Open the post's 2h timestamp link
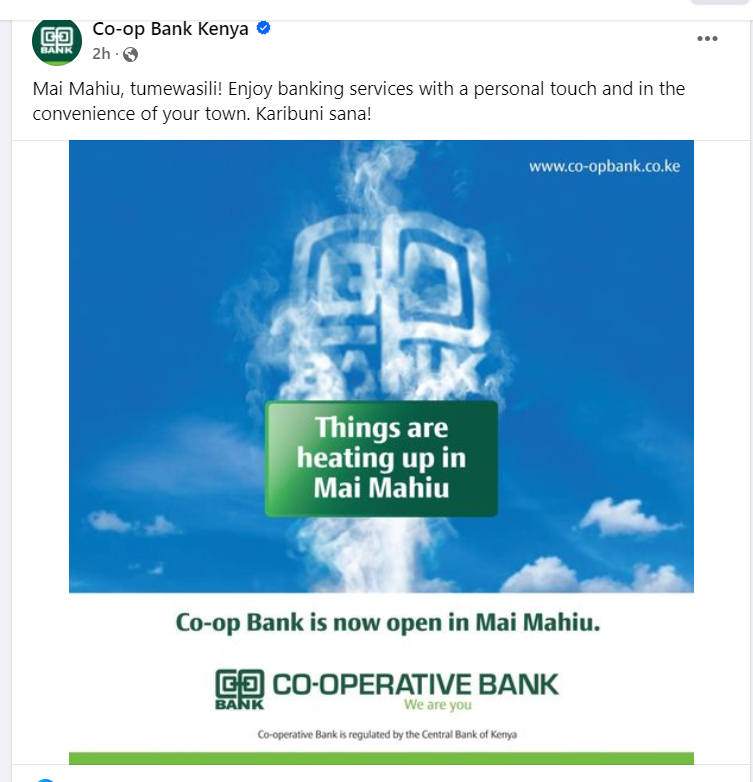753x782 pixels. [101, 53]
